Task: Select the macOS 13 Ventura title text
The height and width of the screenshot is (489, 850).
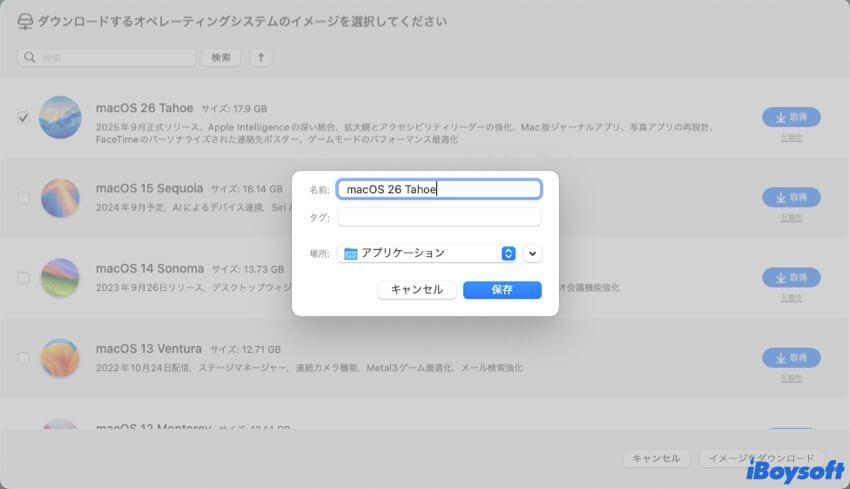Action: coord(149,349)
